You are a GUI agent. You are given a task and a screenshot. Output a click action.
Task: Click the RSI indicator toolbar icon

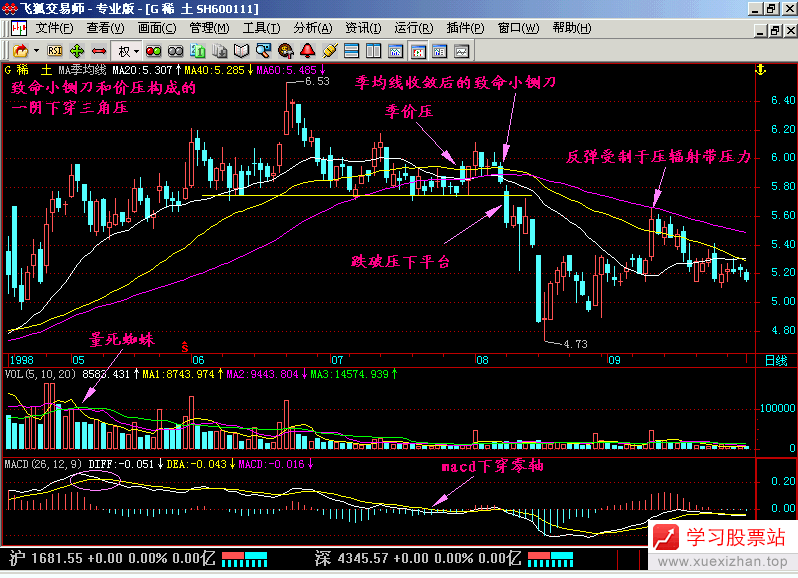(x=54, y=51)
